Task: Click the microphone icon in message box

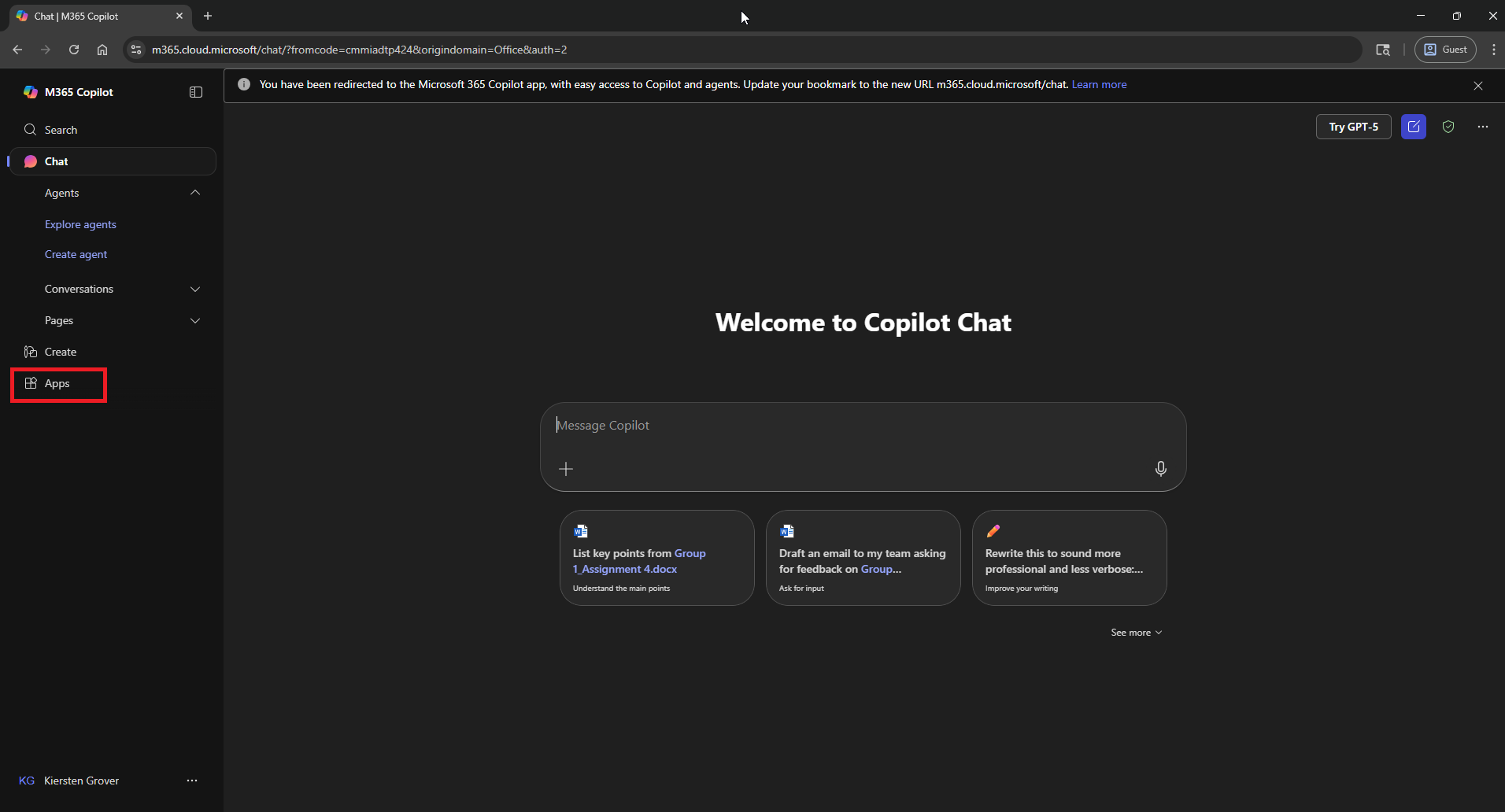Action: point(1160,469)
